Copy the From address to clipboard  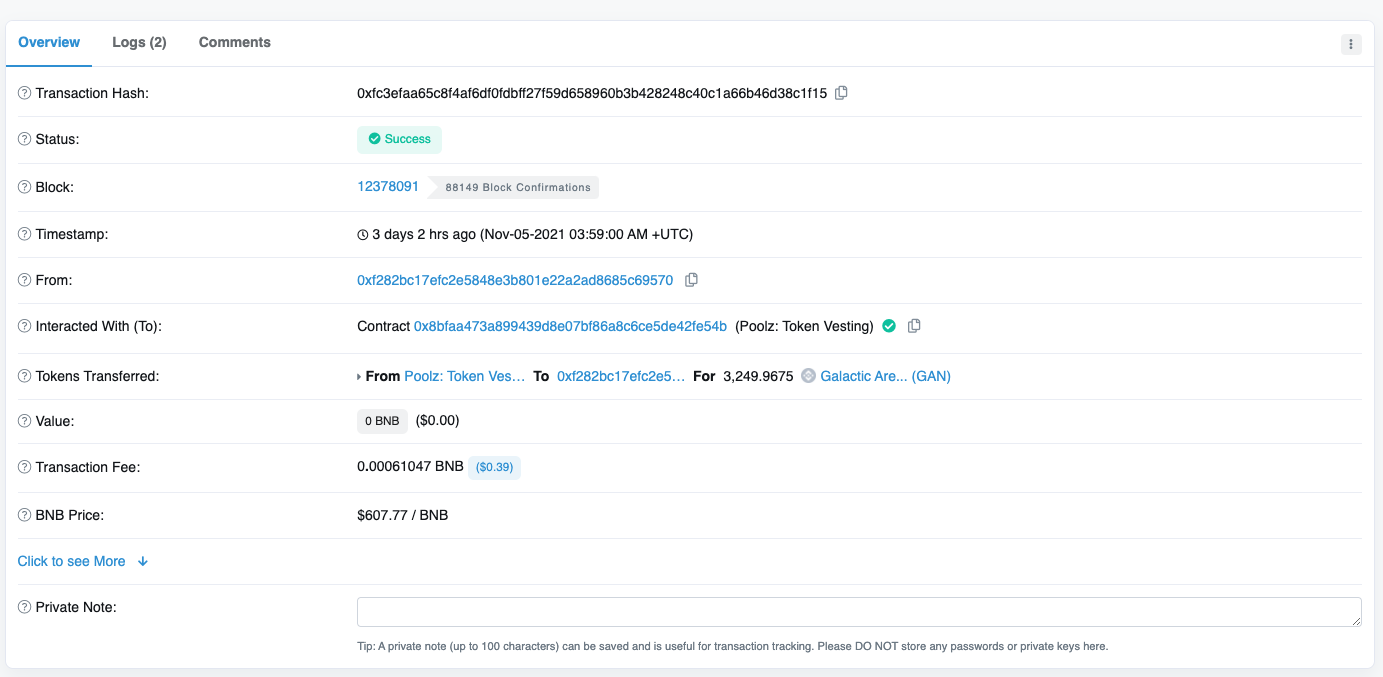(x=691, y=280)
